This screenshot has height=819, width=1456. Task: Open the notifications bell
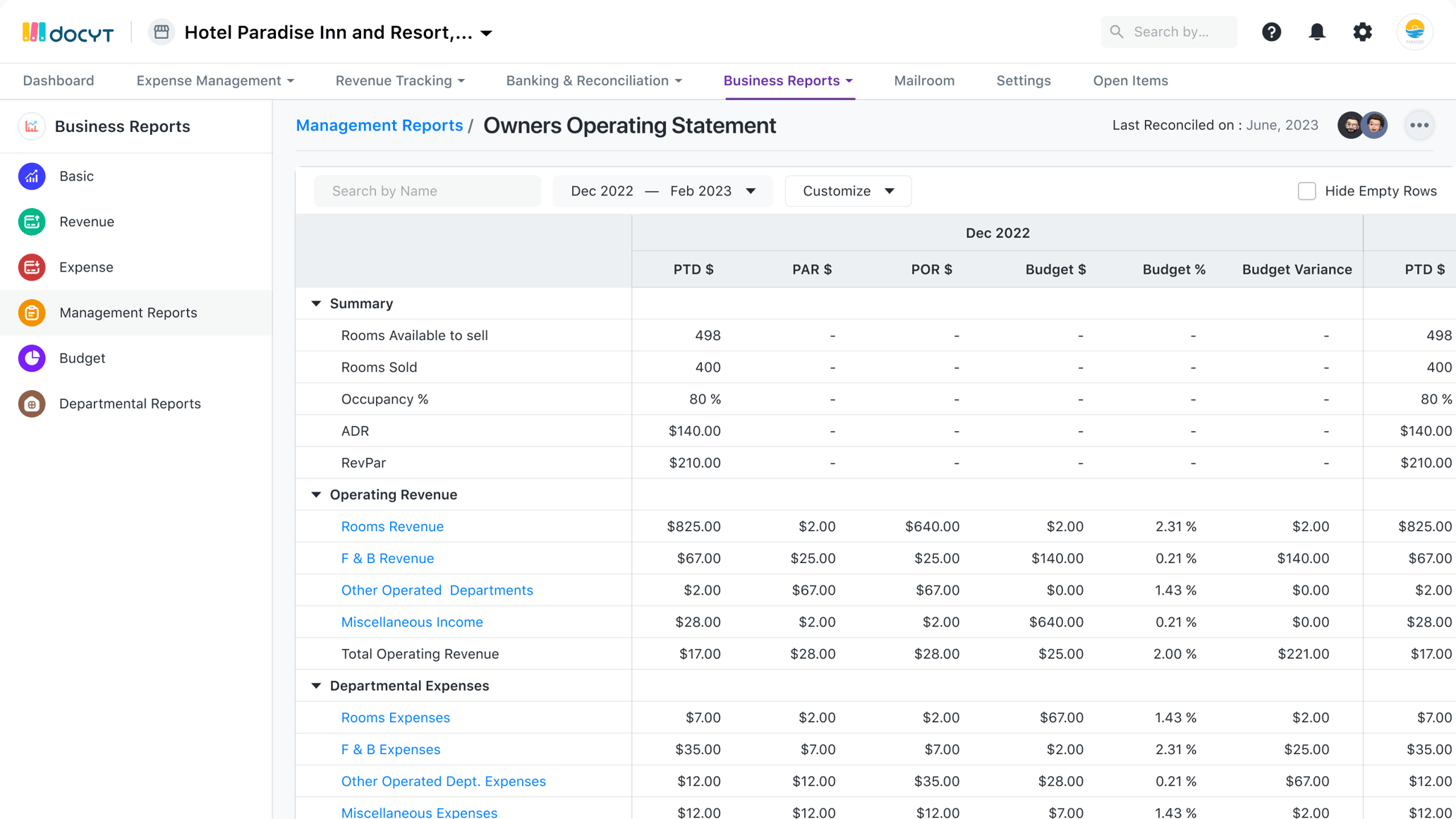(1316, 32)
